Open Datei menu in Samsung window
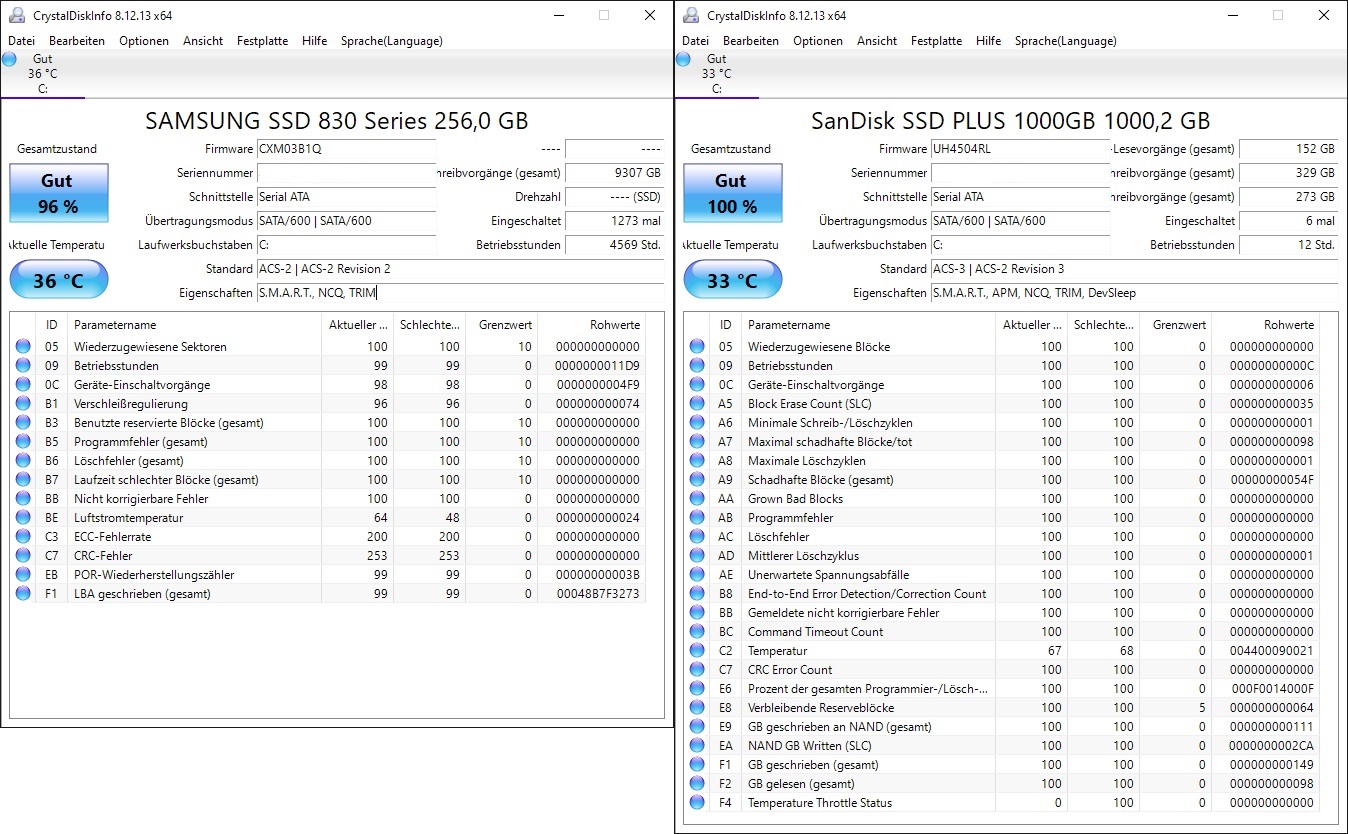1348x834 pixels. tap(21, 41)
